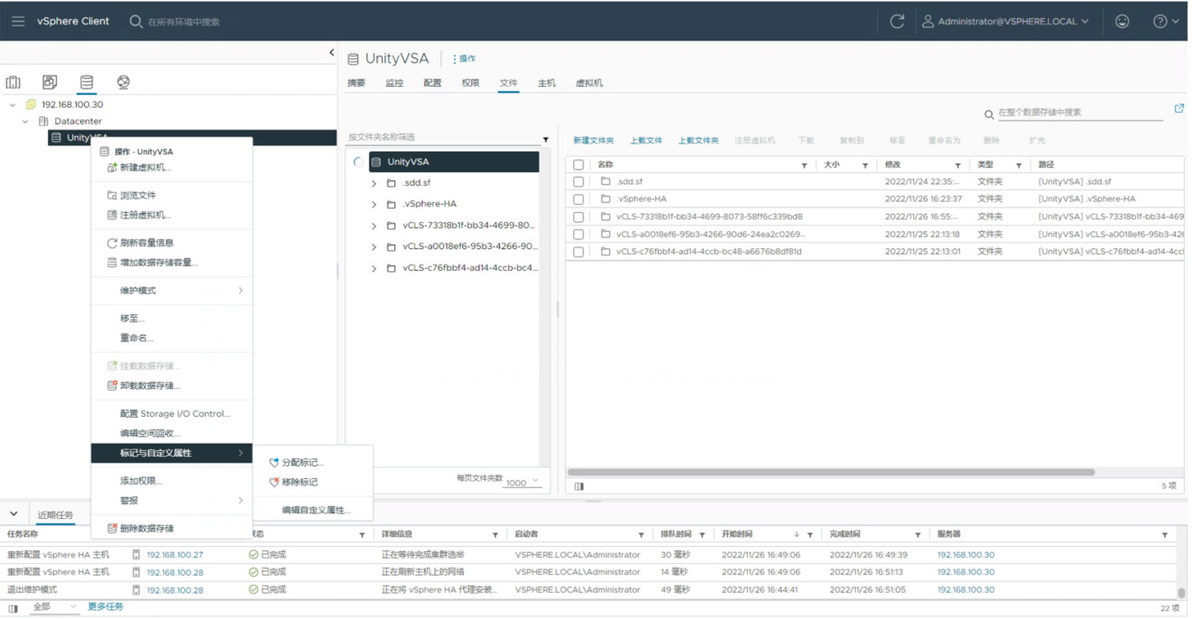
Task: Open the 192.168.100.27 task target link
Action: point(175,555)
